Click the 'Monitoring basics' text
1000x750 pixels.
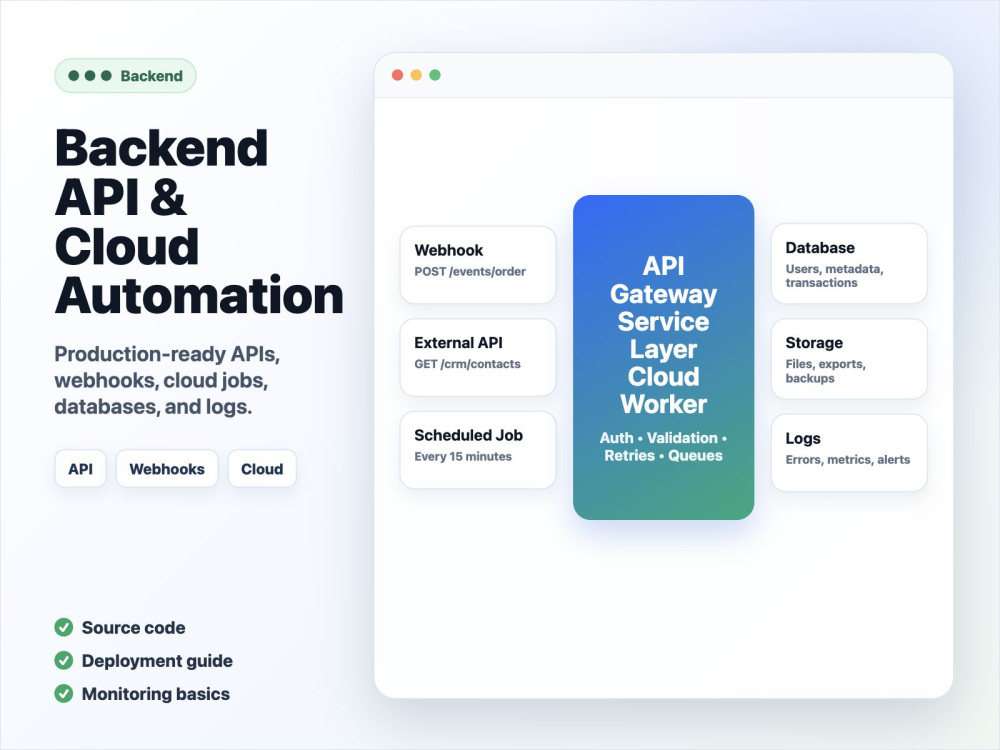coord(156,694)
